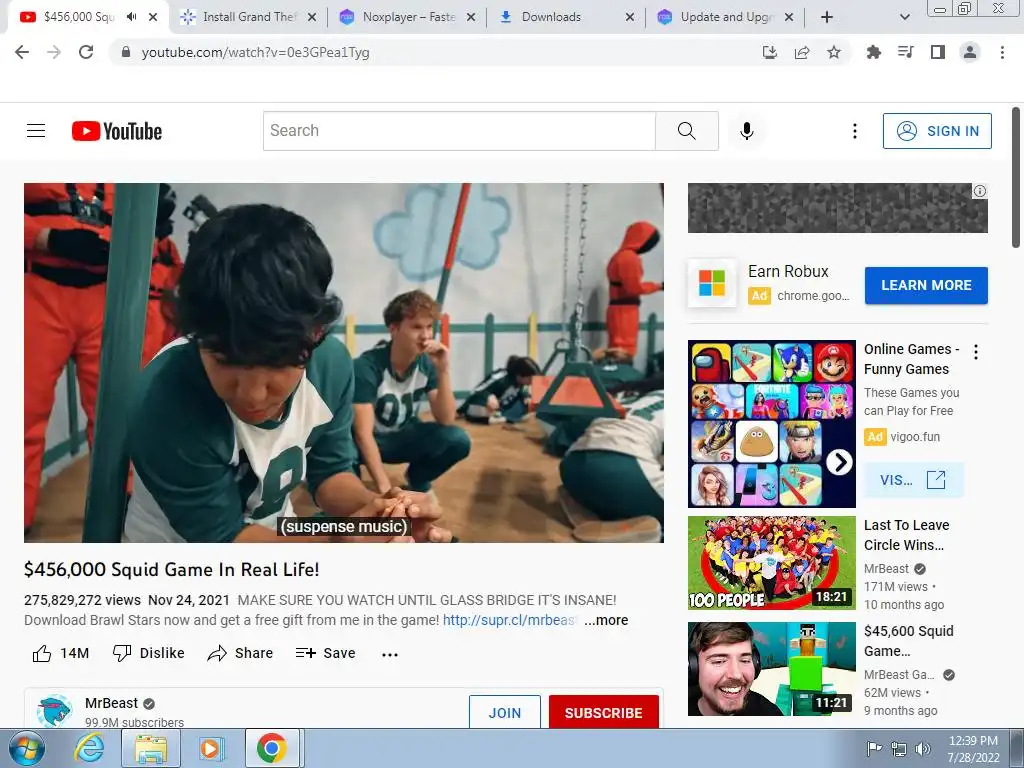
Task: Click next arrow on Online Games ad image
Action: click(839, 462)
